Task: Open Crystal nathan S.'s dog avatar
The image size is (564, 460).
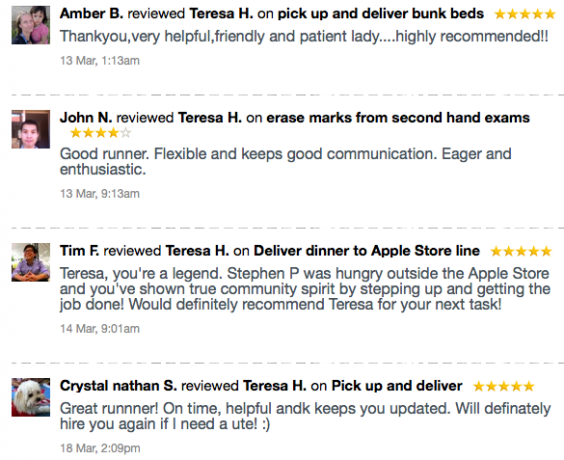Action: click(31, 397)
